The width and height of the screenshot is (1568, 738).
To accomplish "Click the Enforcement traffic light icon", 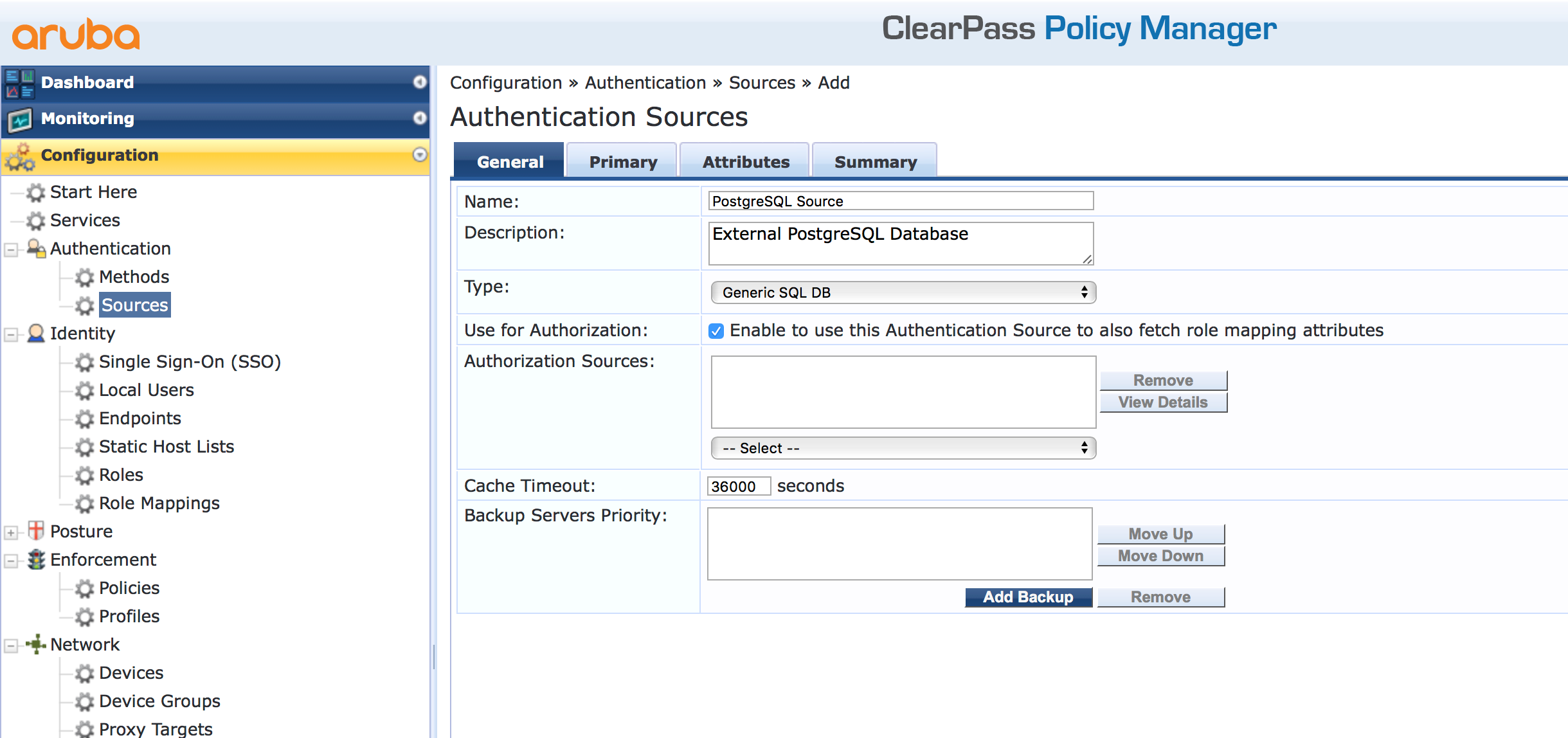I will 36,559.
